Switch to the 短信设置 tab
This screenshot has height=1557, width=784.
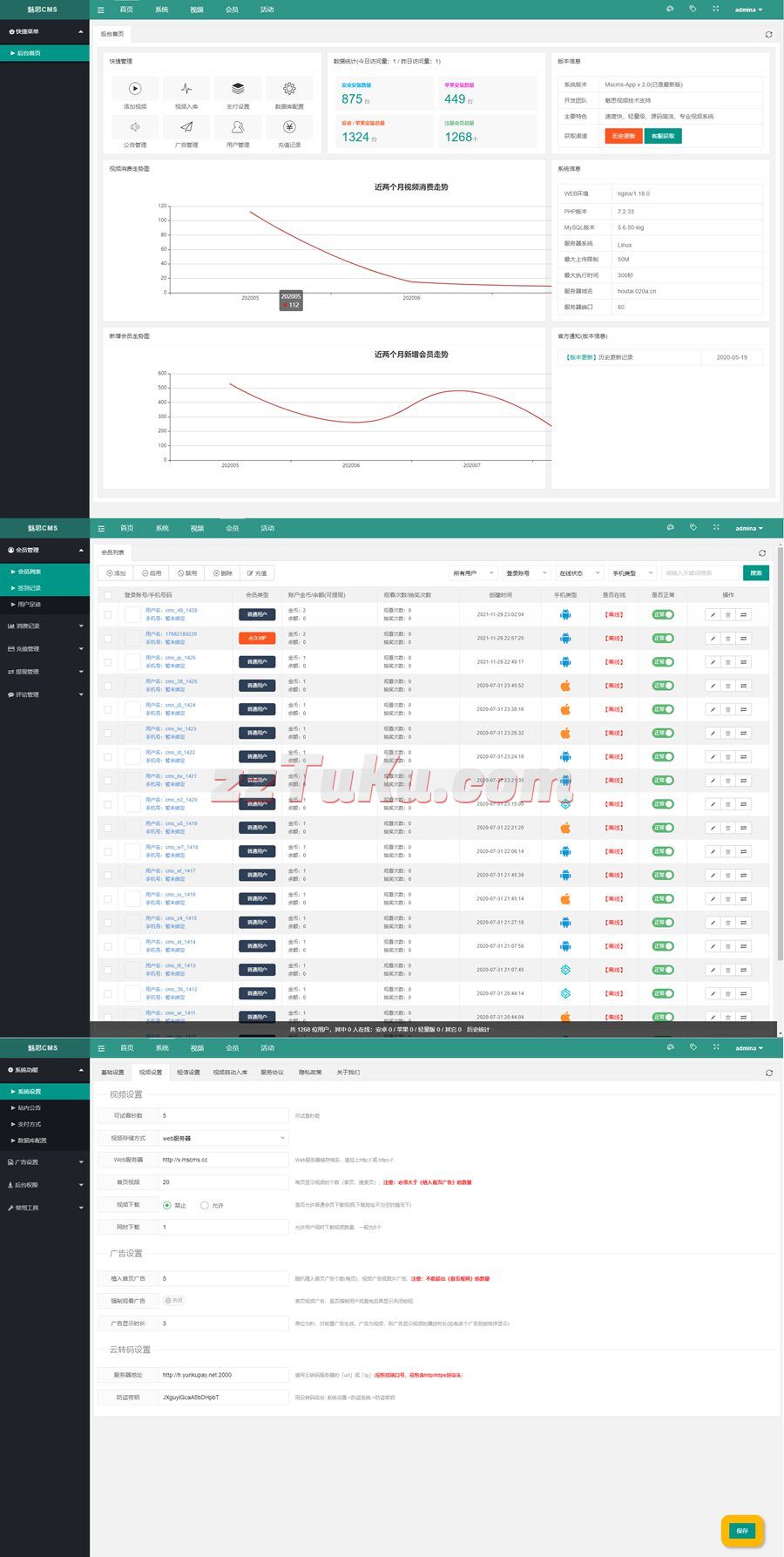pos(188,1073)
